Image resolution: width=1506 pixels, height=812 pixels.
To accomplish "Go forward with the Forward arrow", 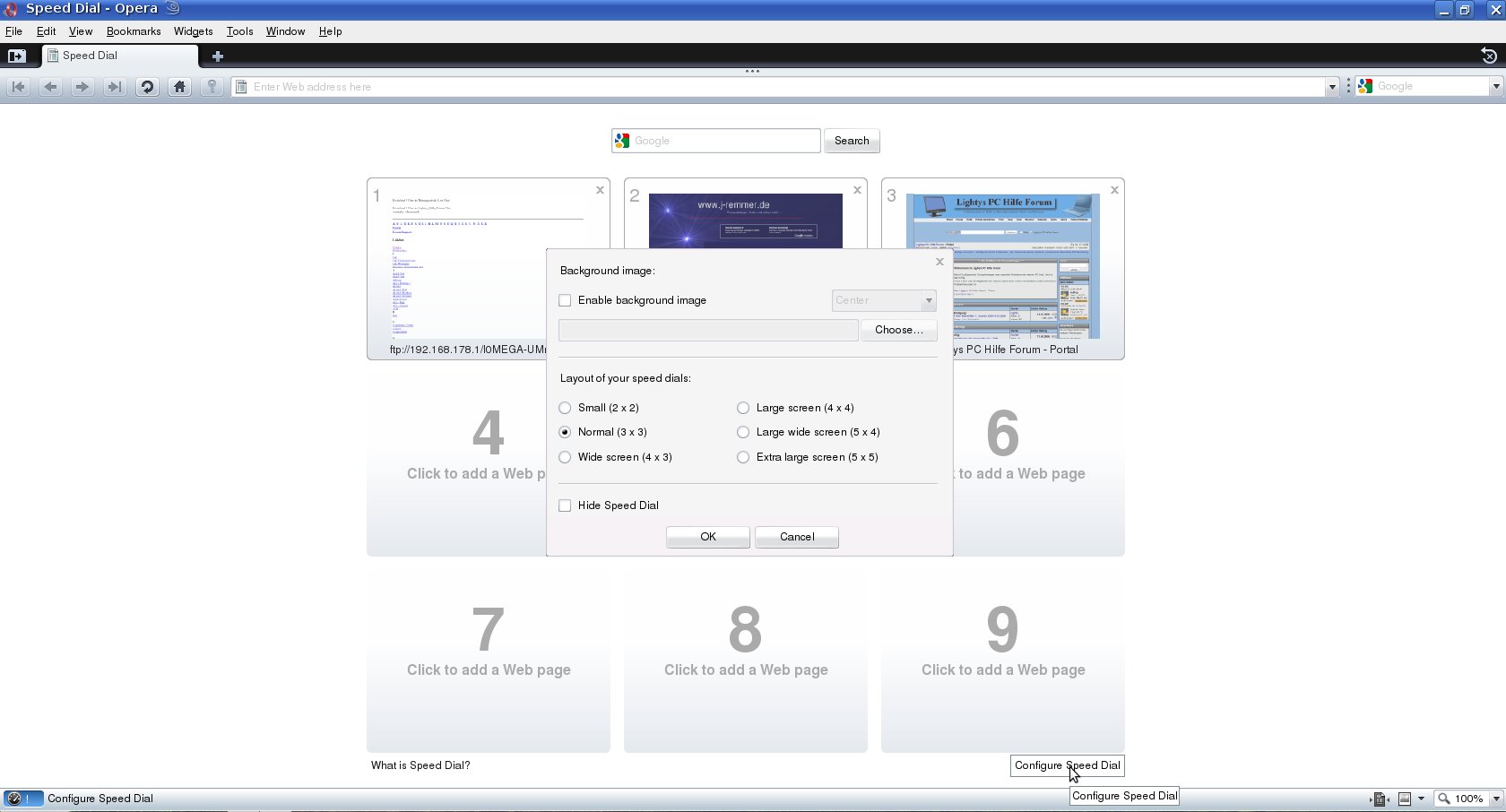I will click(x=82, y=87).
